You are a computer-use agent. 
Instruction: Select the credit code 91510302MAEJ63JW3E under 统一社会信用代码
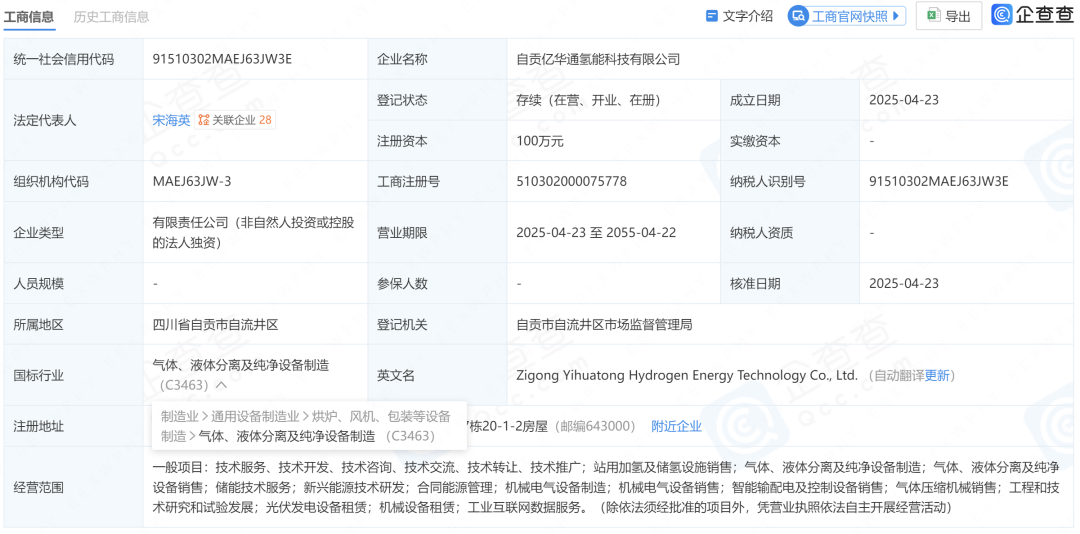[222, 59]
